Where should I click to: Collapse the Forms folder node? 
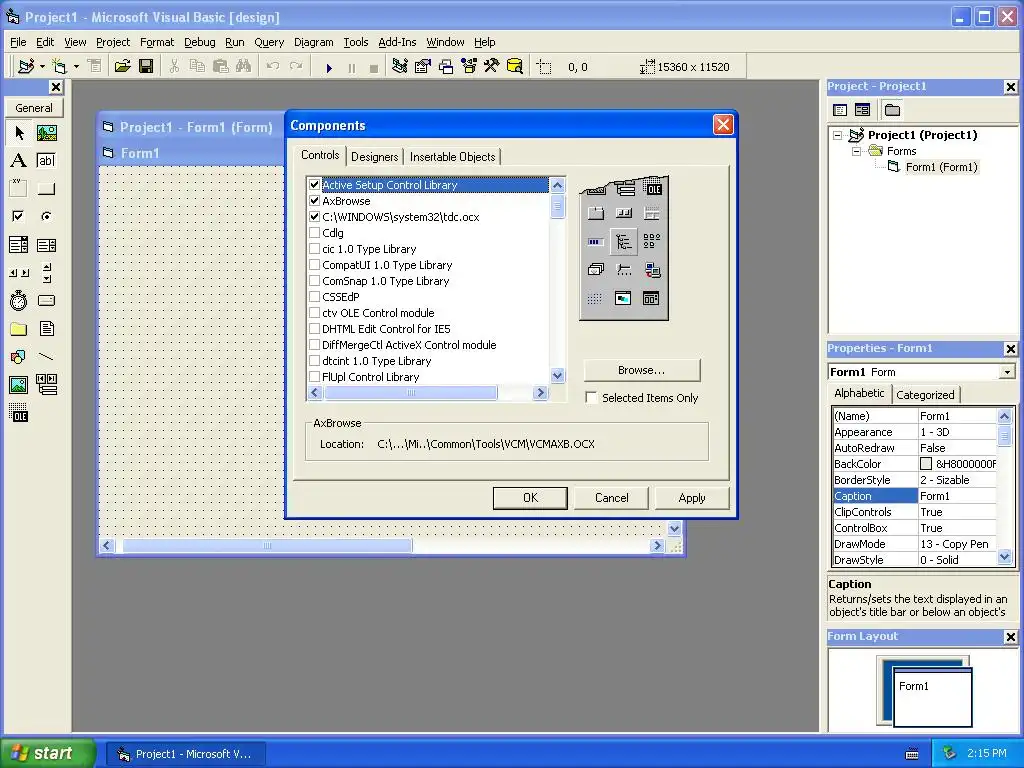[x=856, y=151]
